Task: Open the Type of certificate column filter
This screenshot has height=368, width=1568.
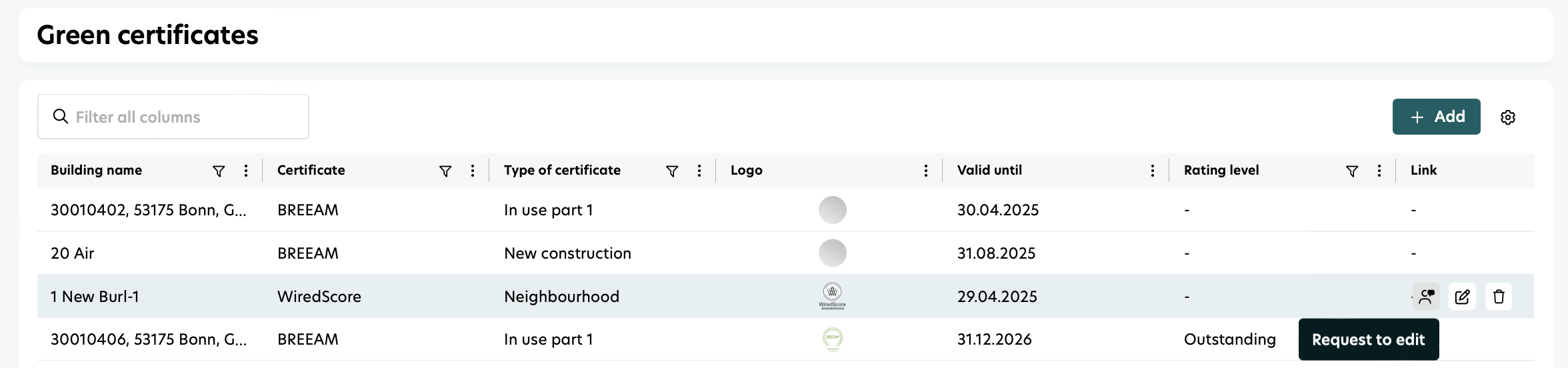Action: click(x=672, y=171)
